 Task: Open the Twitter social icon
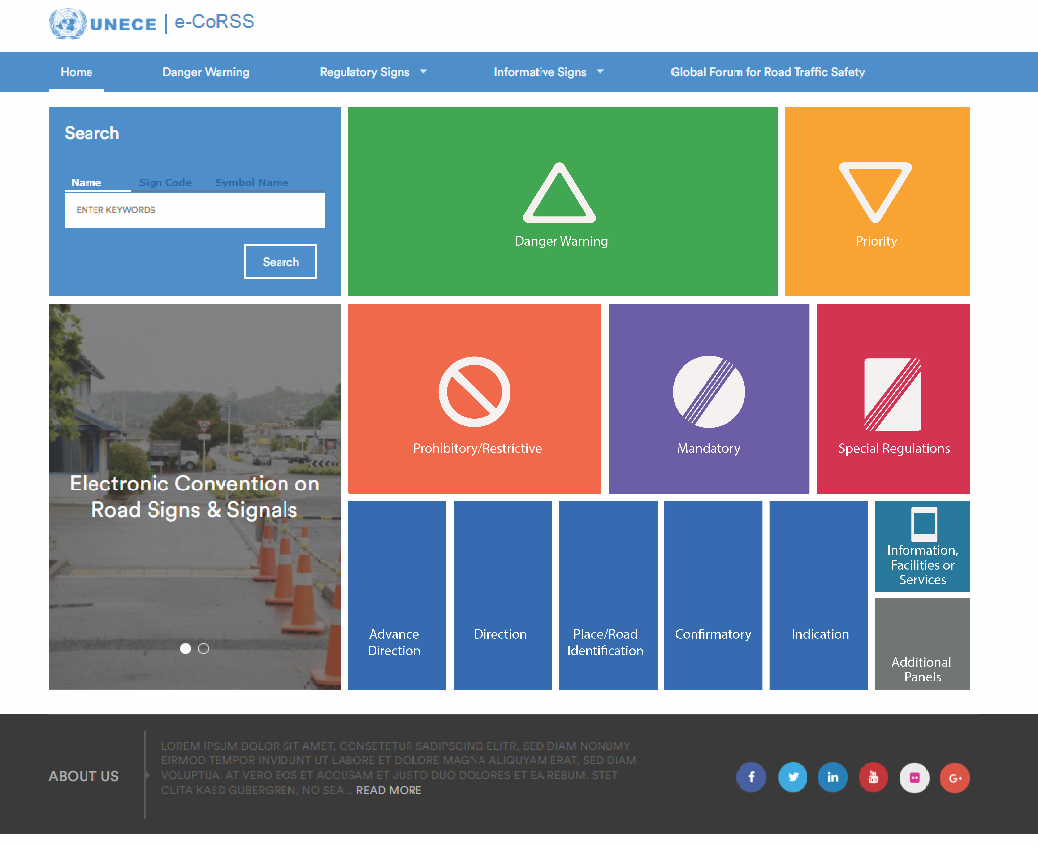[x=793, y=777]
